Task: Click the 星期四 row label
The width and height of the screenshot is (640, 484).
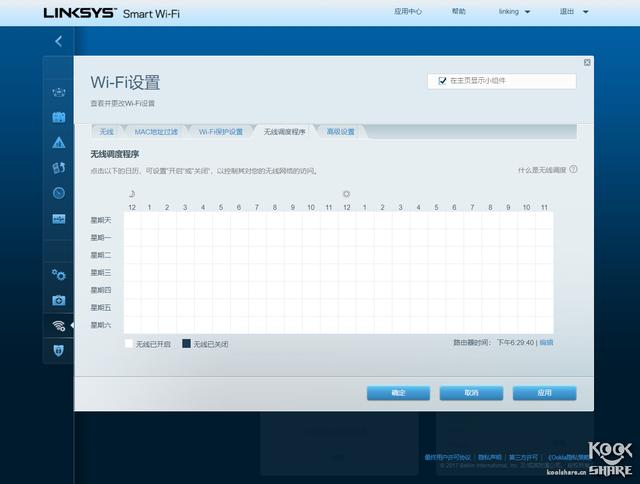Action: point(101,290)
